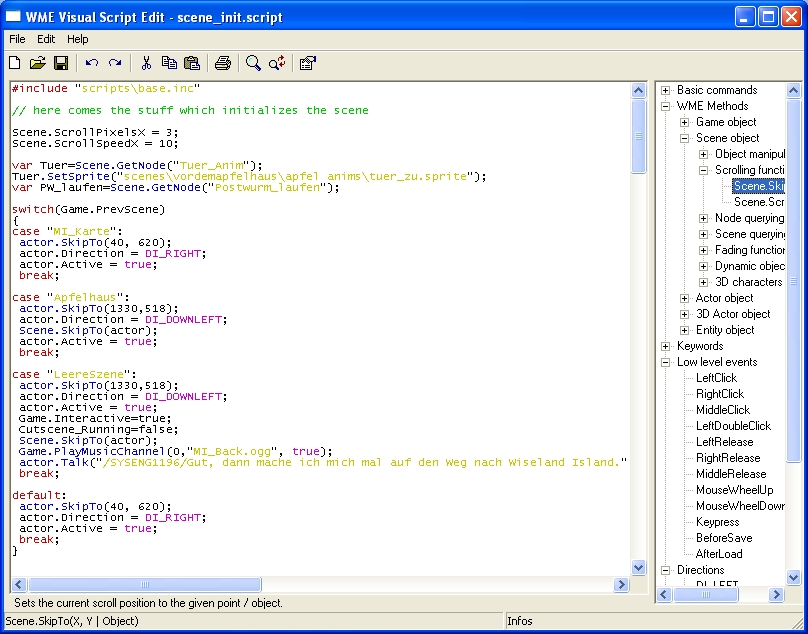This screenshot has width=808, height=634.
Task: Undo the last edit
Action: click(92, 63)
